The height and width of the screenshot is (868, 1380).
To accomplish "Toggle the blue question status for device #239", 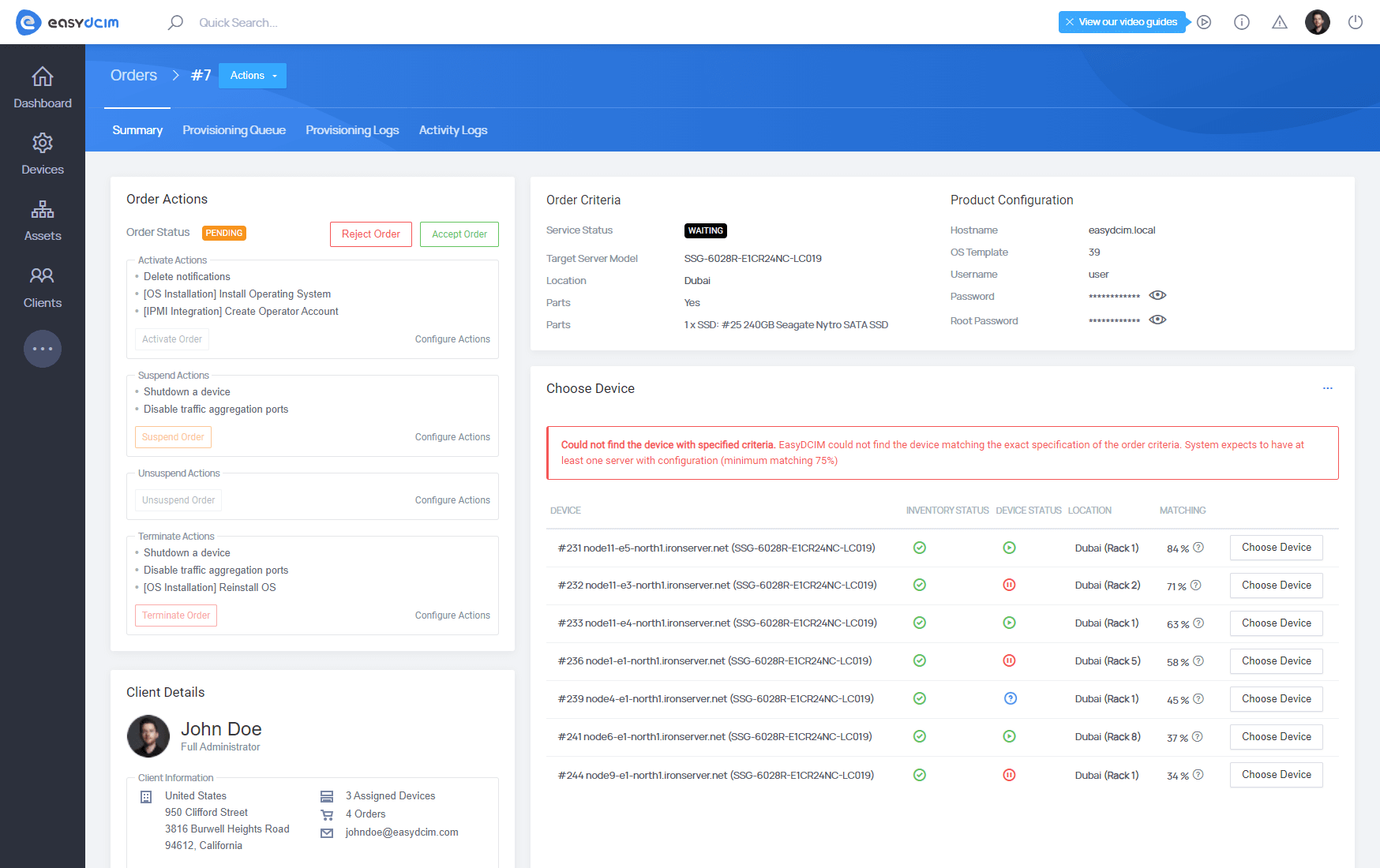I will coord(1009,698).
